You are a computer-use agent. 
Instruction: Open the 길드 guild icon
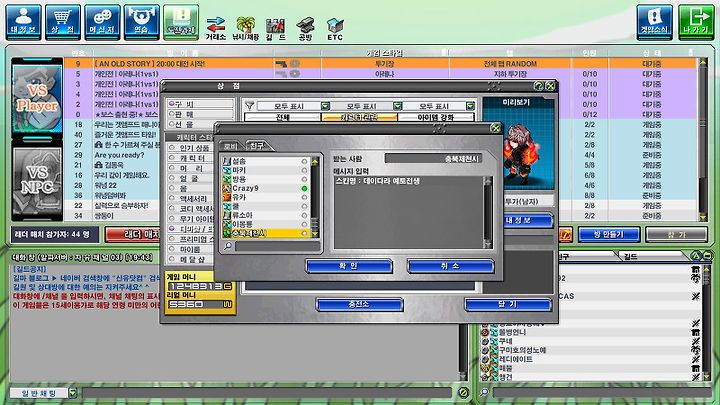click(276, 28)
